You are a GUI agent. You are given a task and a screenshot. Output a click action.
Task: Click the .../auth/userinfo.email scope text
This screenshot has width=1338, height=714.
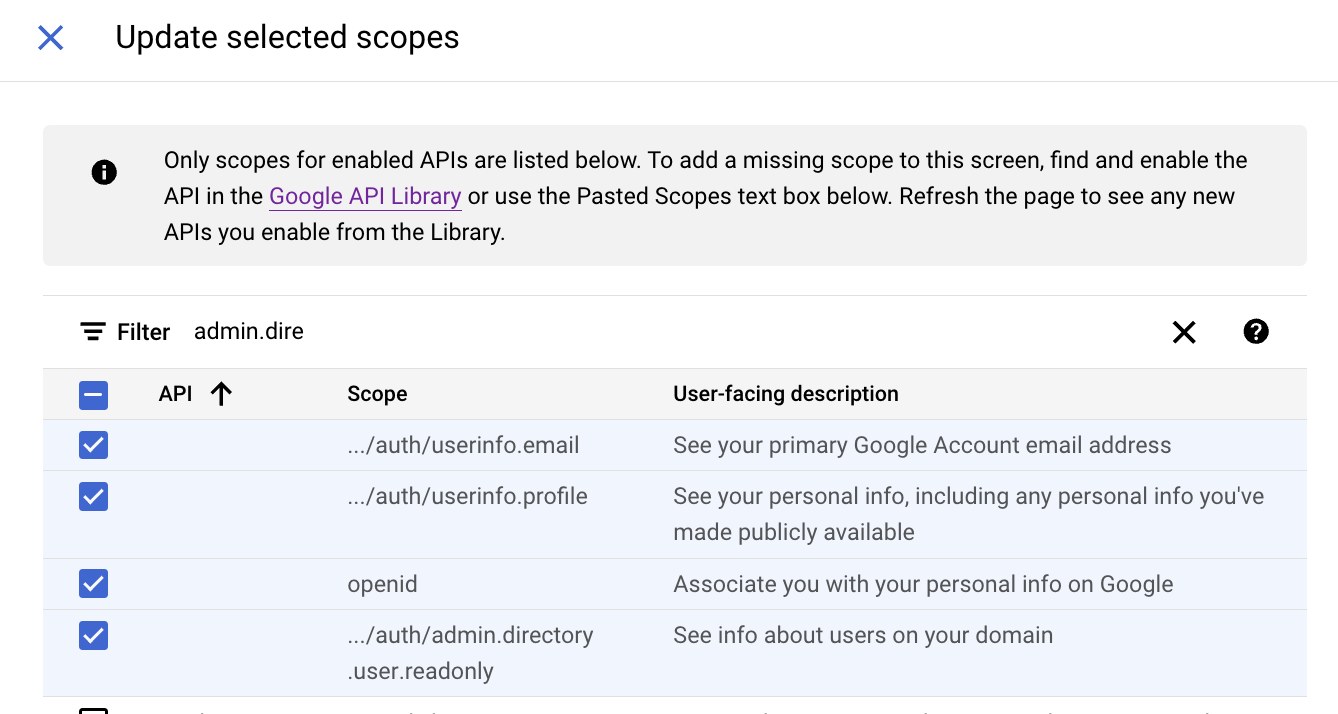pos(463,445)
